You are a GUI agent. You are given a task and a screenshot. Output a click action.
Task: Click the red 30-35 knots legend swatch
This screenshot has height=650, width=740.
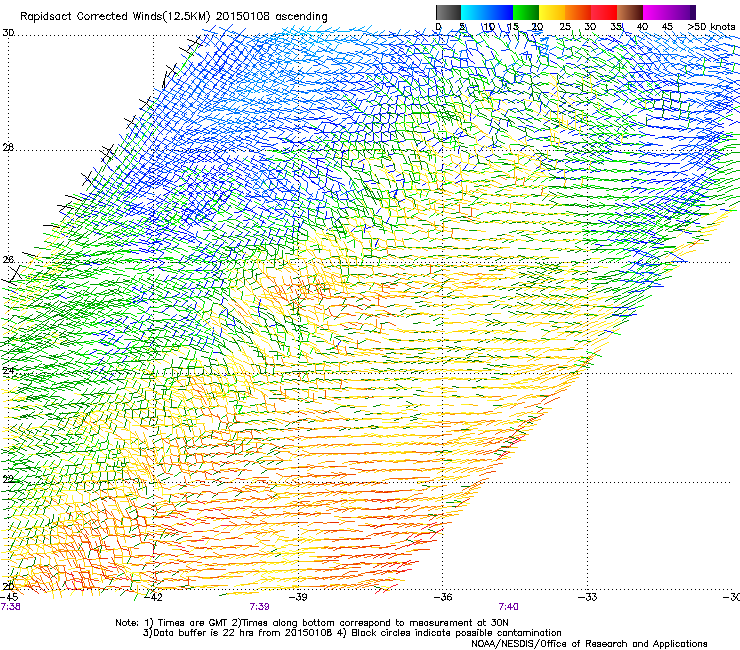pyautogui.click(x=604, y=12)
